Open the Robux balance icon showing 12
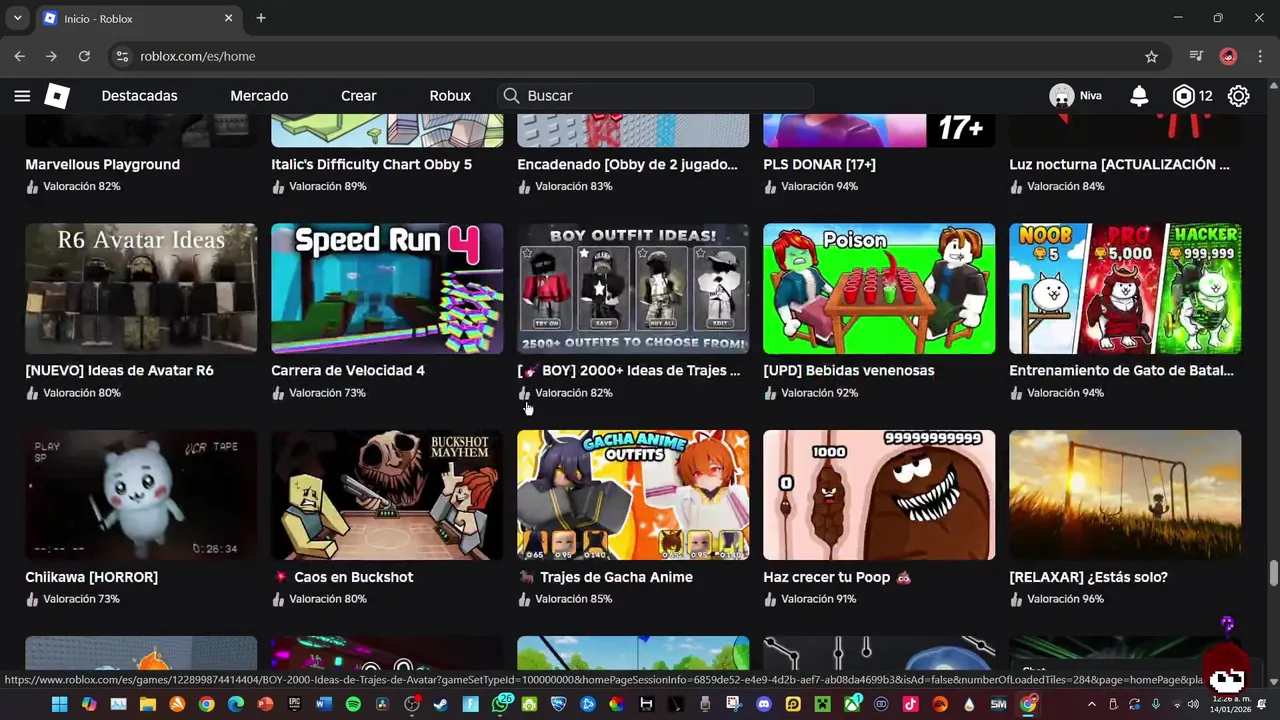 tap(1184, 96)
